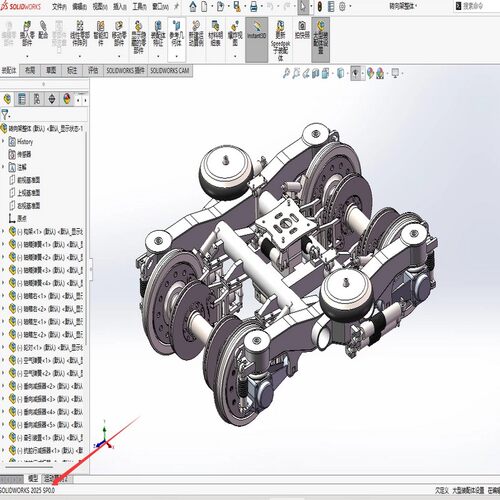Click the Open document icon
Viewport: 500px width, 500px height.
click(220, 6)
